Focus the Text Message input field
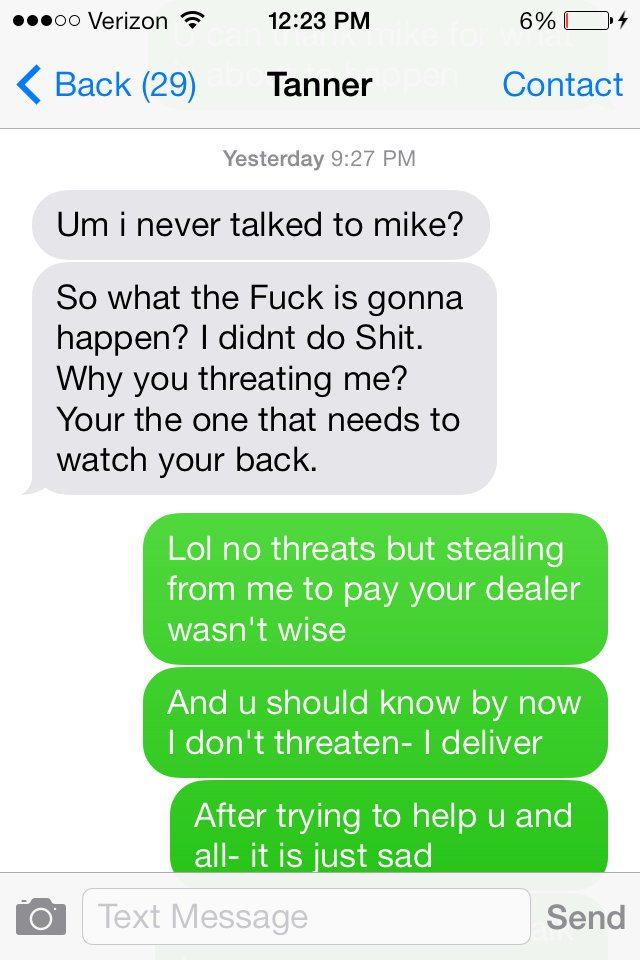This screenshot has height=960, width=640. tap(306, 917)
